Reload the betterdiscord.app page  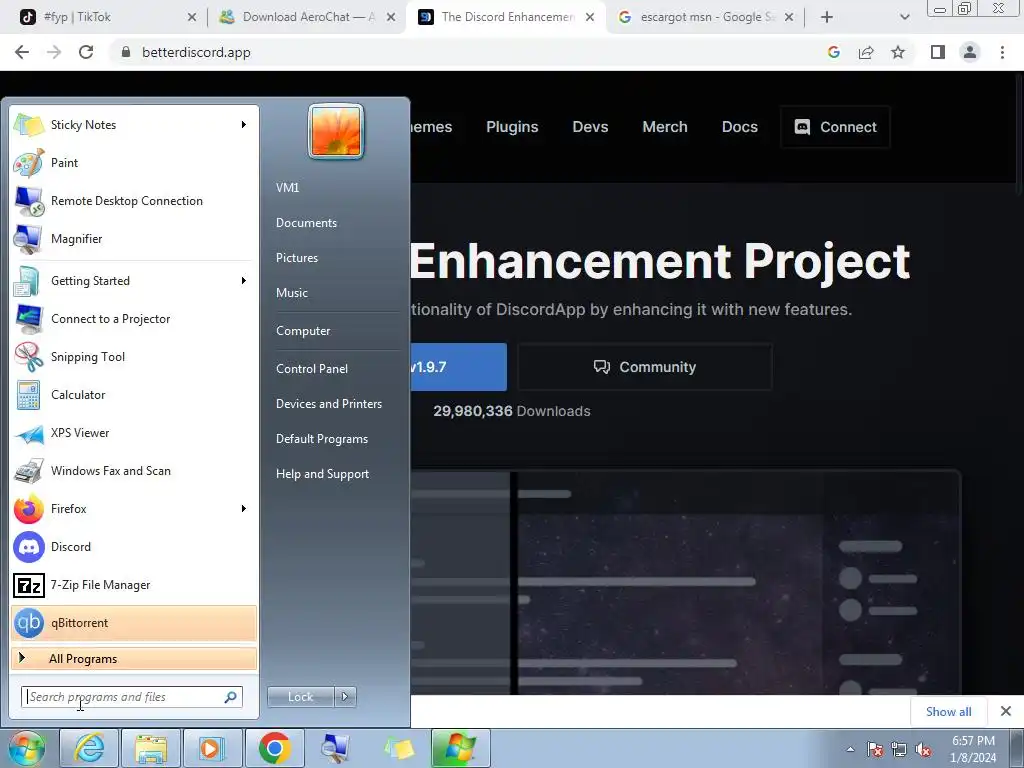coord(86,52)
